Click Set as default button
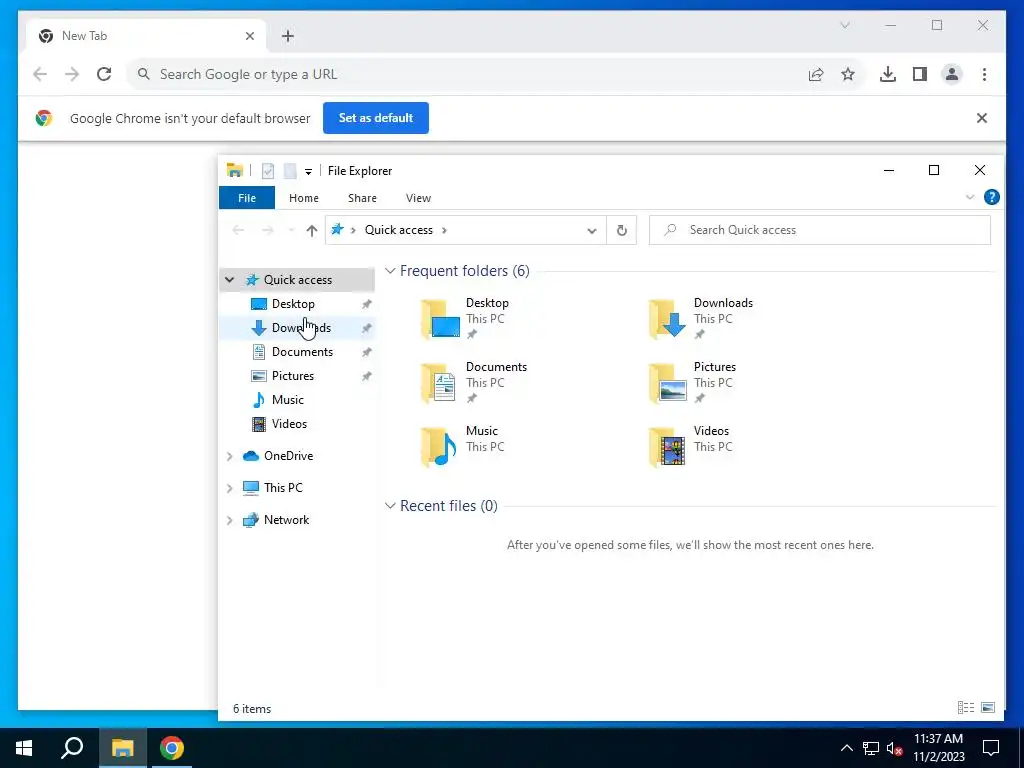Image resolution: width=1024 pixels, height=768 pixels. click(376, 118)
